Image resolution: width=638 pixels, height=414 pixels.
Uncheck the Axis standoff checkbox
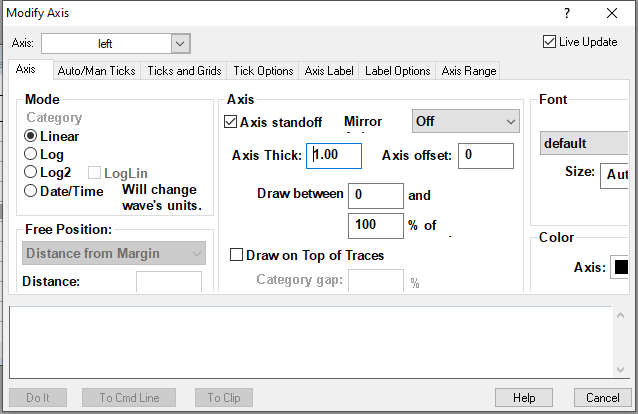click(x=230, y=122)
